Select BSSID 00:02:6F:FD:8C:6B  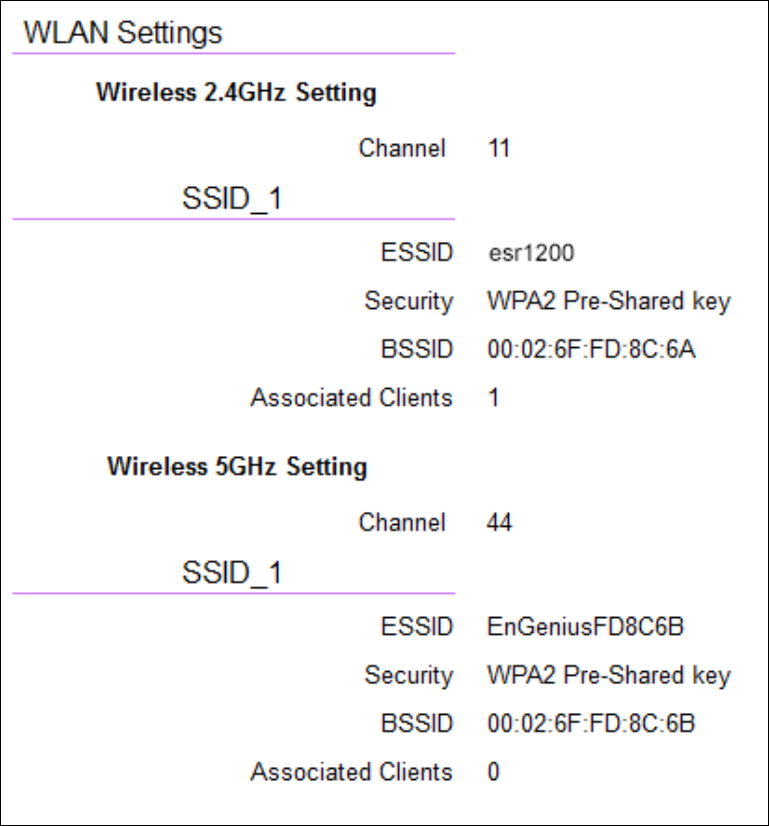(591, 724)
